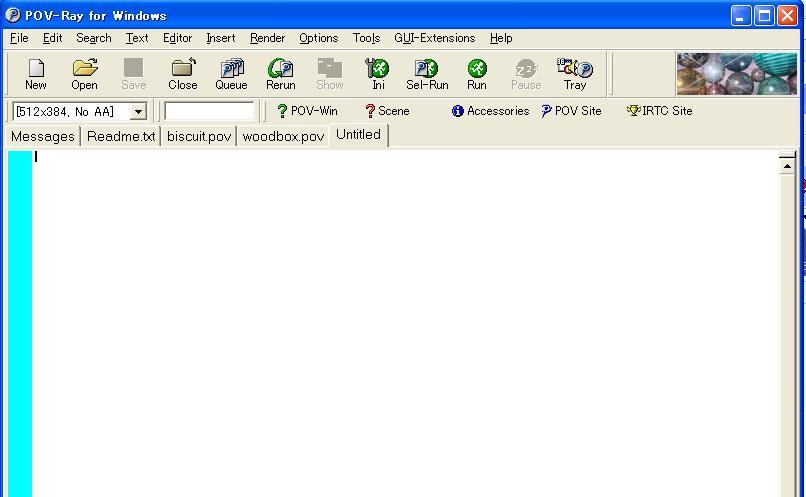Open the Text menu
Screen dimensions: 806x497
[x=137, y=38]
